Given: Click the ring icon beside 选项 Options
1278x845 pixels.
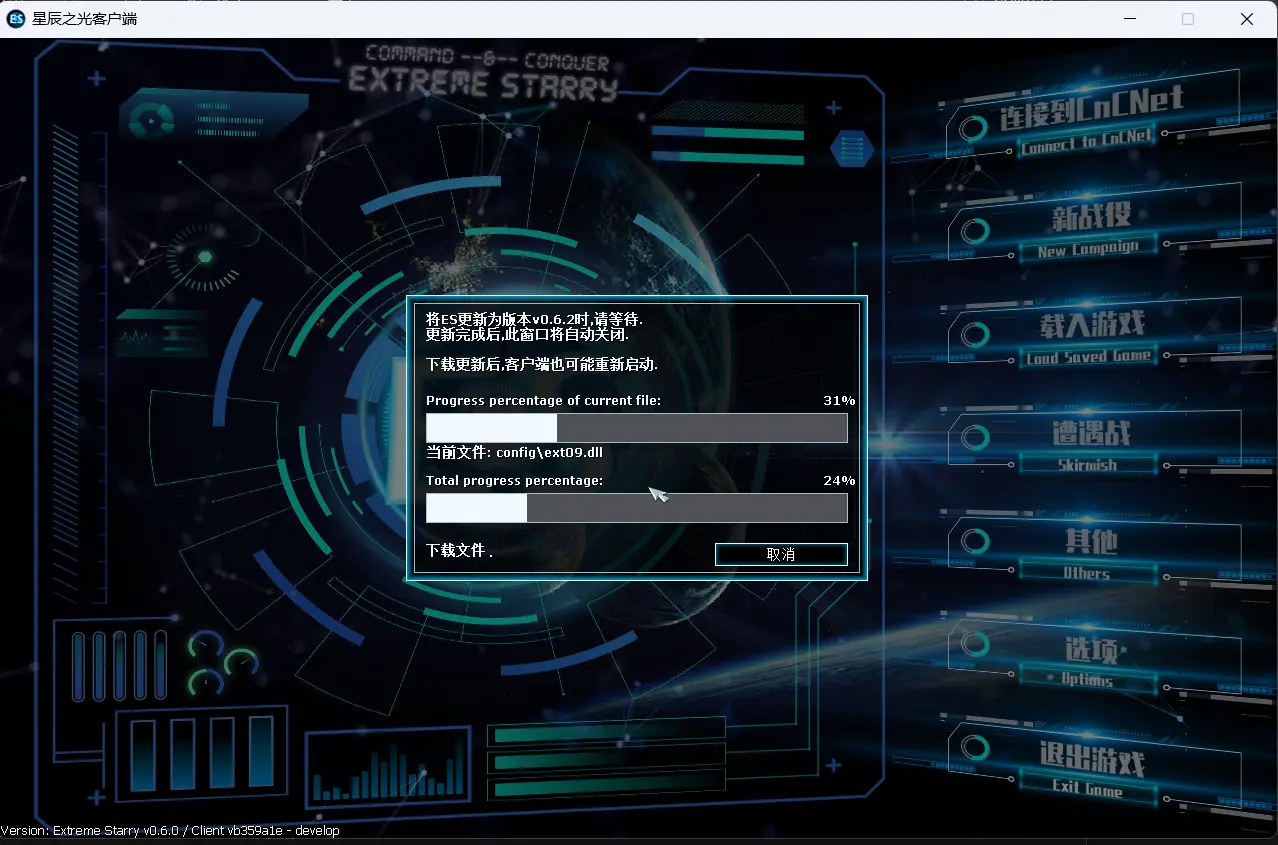Looking at the screenshot, I should pyautogui.click(x=974, y=647).
